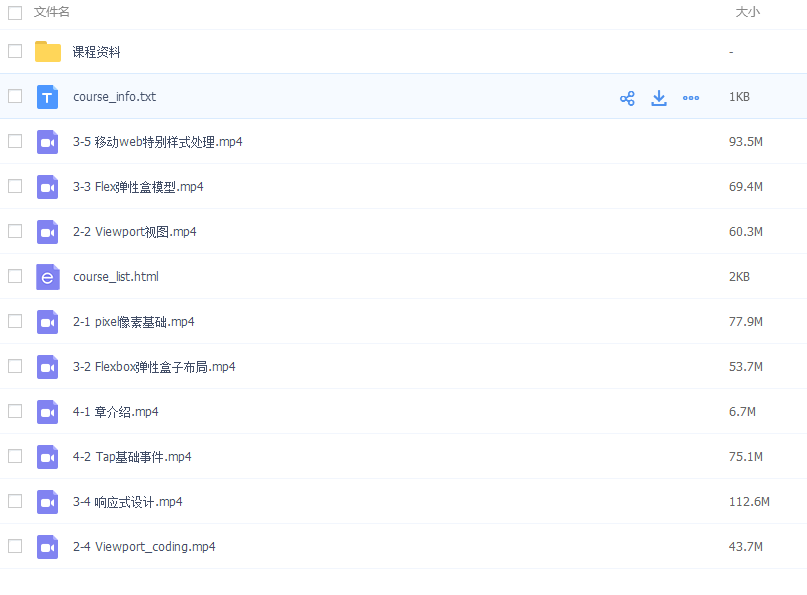Sort by the 文件名 column header
807x595 pixels.
pos(51,12)
